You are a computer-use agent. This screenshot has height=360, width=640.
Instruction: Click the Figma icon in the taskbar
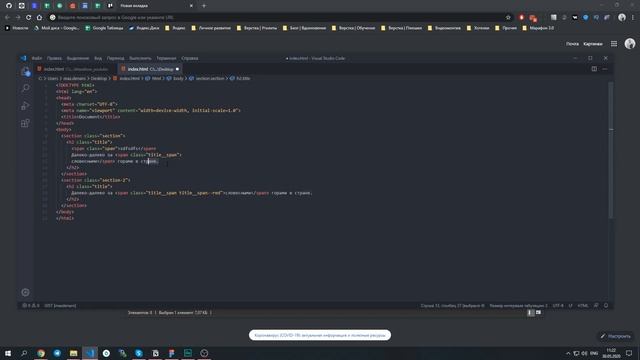point(171,353)
